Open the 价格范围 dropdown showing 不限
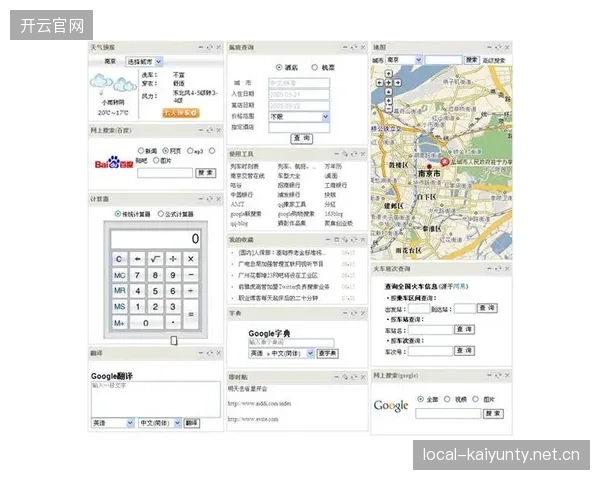This screenshot has height=480, width=600. [x=299, y=117]
